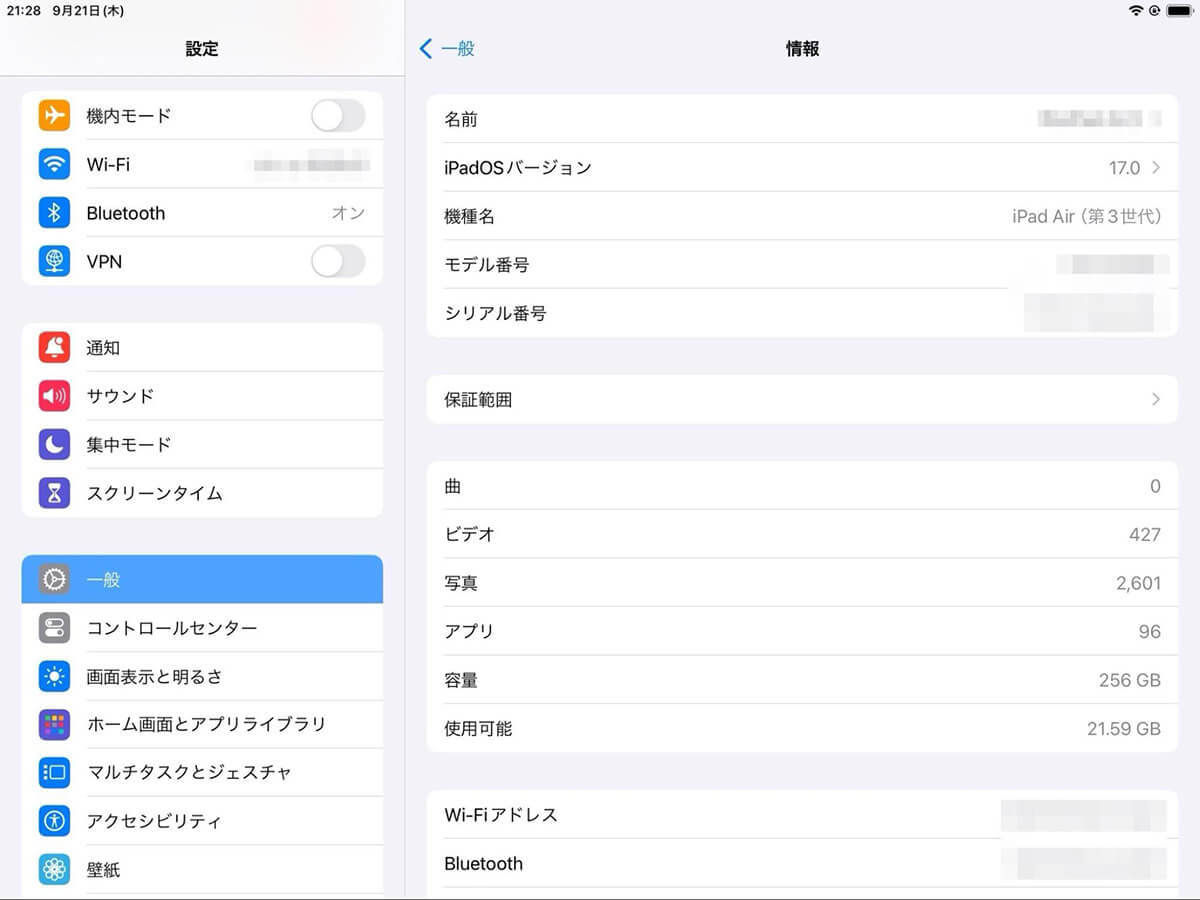Viewport: 1200px width, 900px height.
Task: Tap the アプリ row showing 96
Action: 802,631
